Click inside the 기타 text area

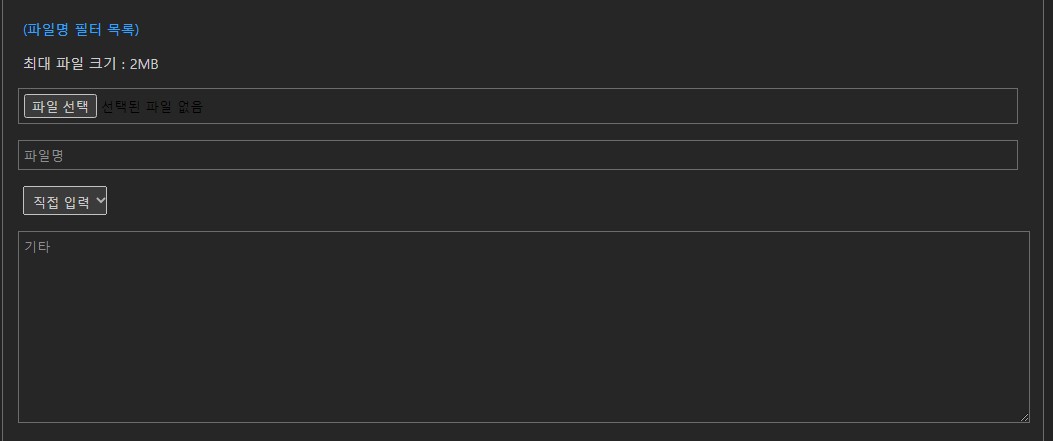pos(523,326)
